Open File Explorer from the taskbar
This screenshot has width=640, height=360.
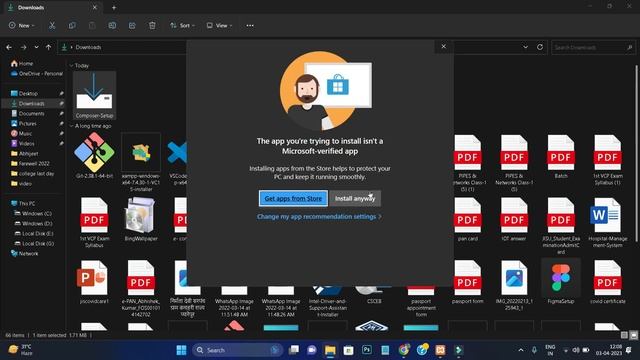330,350
